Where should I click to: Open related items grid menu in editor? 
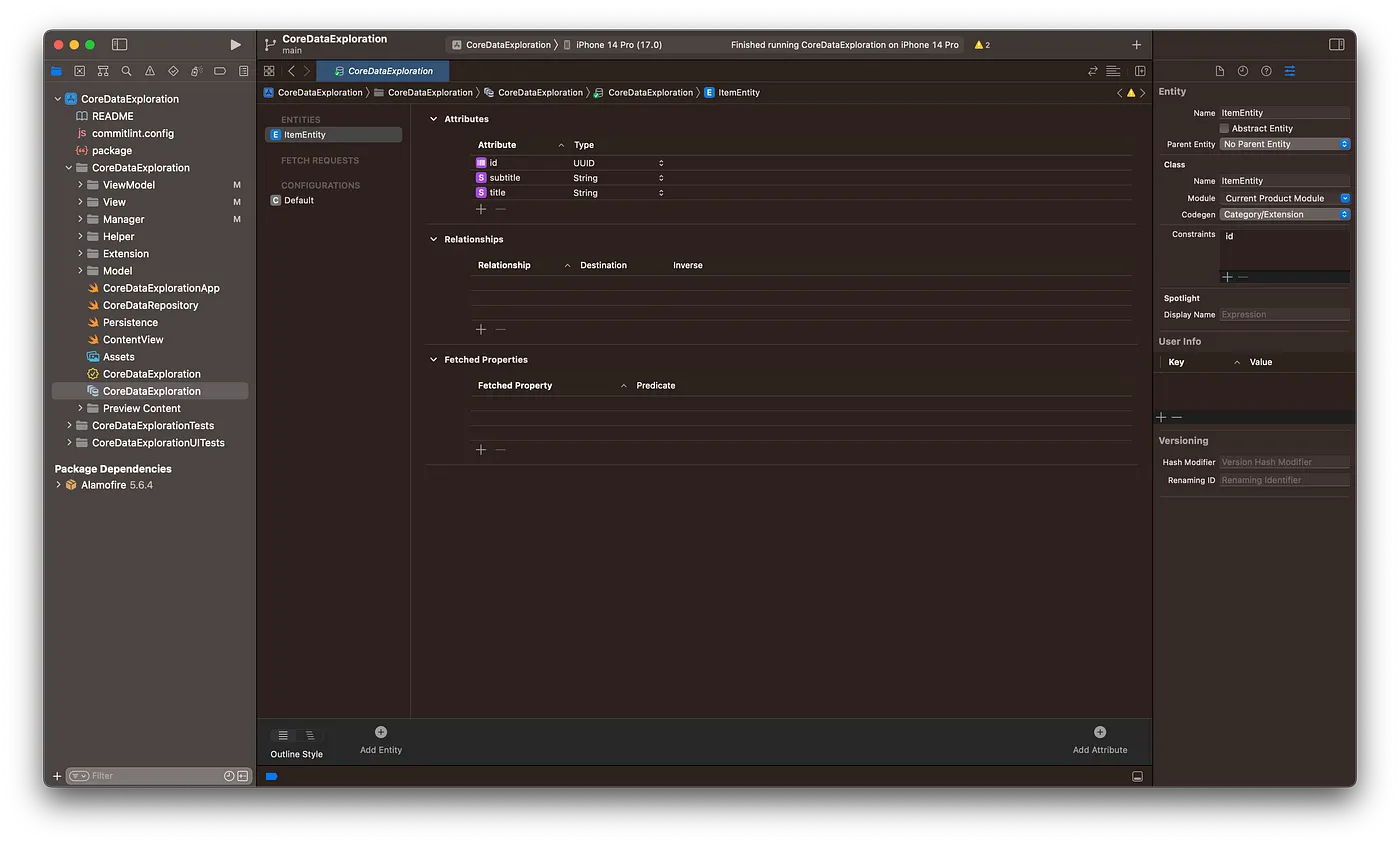point(269,71)
